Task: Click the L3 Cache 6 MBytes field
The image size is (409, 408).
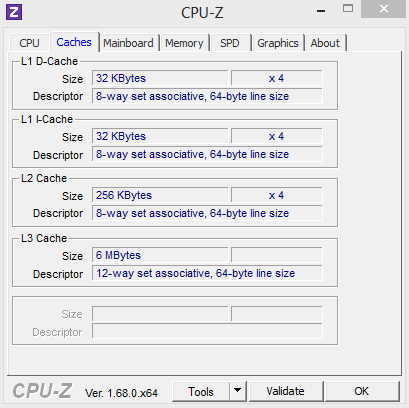Action: coord(160,255)
